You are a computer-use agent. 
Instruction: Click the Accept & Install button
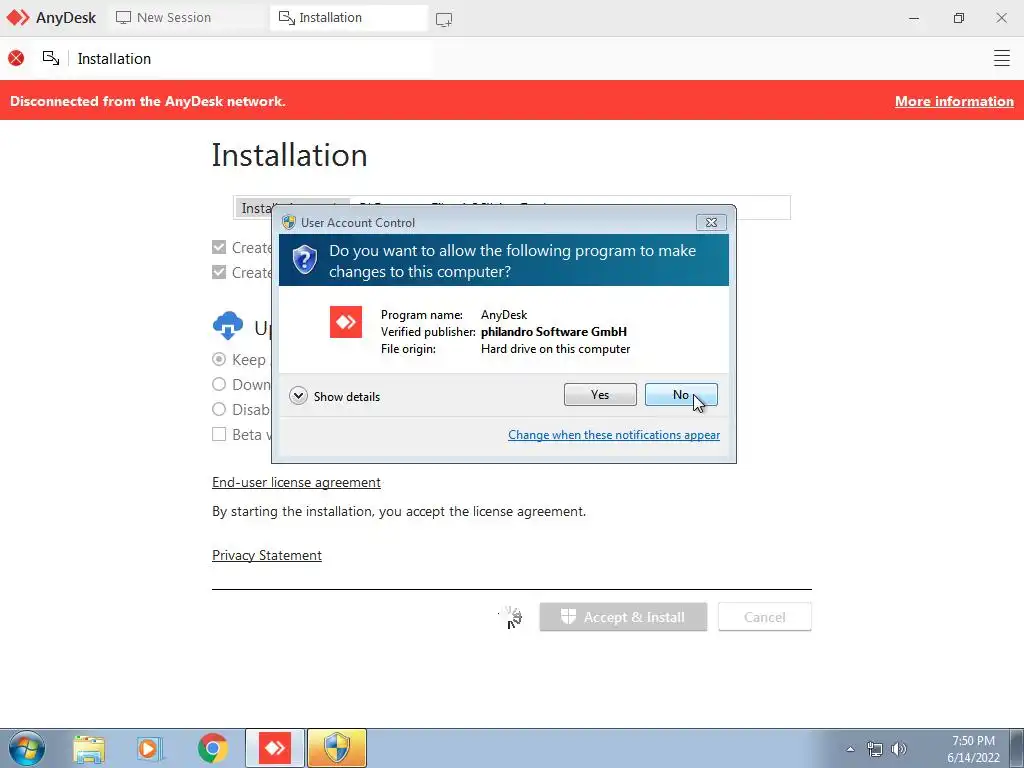tap(623, 617)
